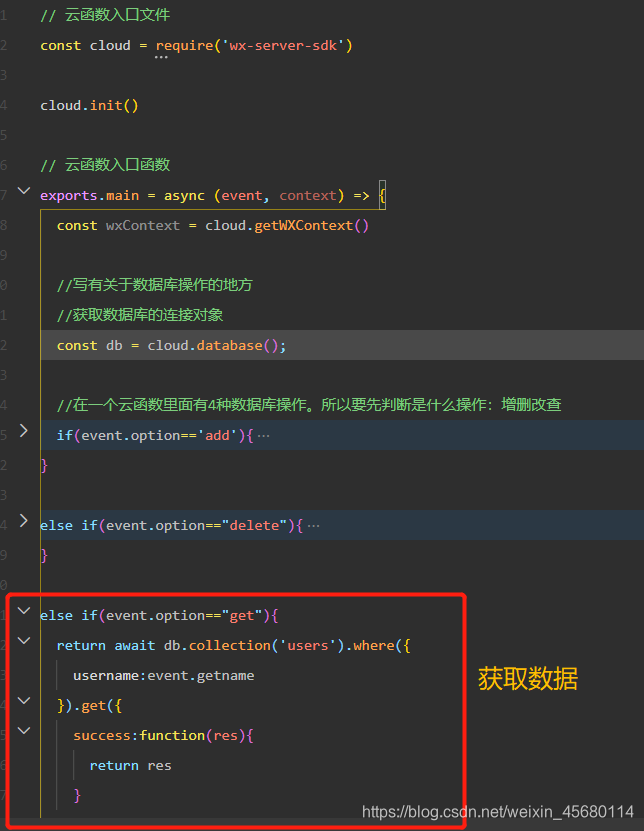Expand the folded else-if "delete" block

coord(24,520)
